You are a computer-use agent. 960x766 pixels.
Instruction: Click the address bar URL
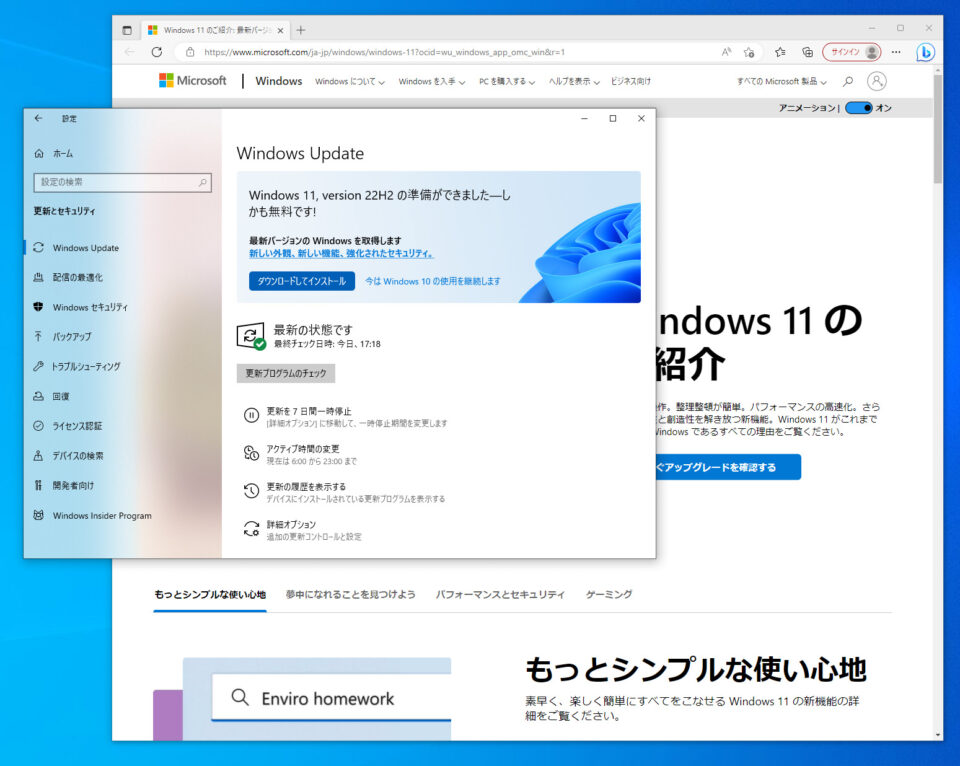point(384,52)
